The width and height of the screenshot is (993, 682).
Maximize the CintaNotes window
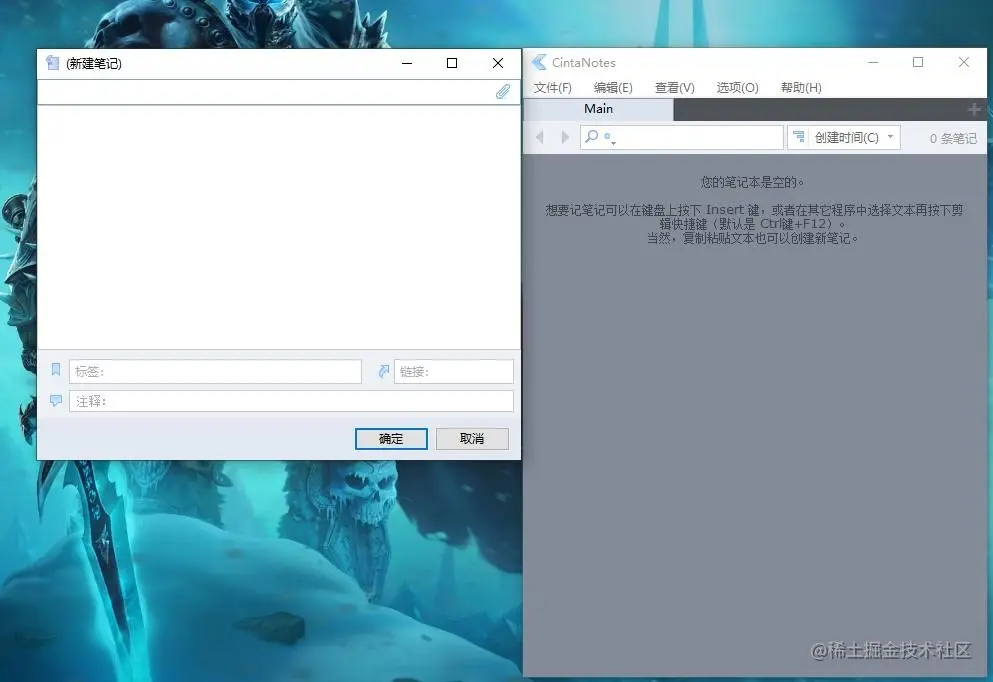click(x=918, y=62)
